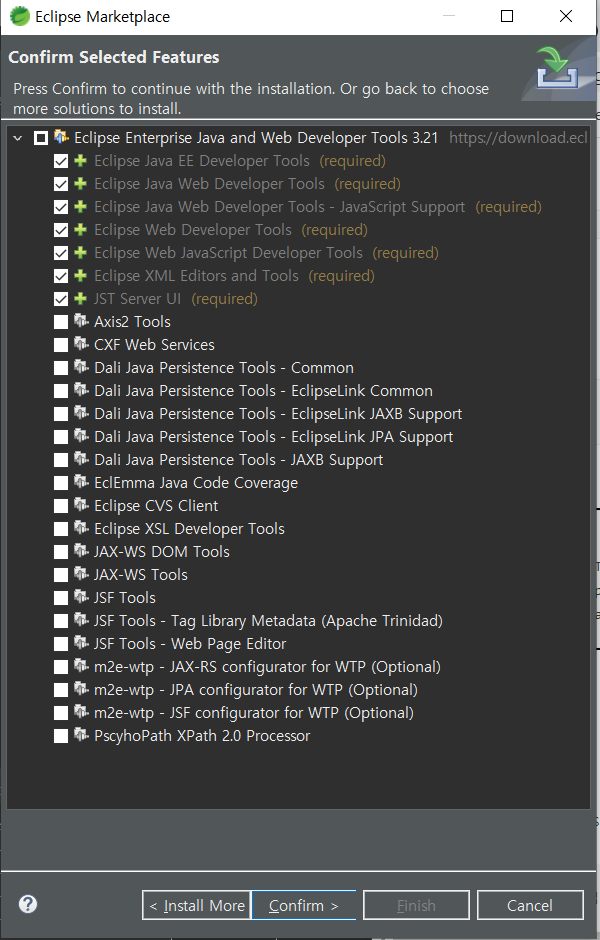The height and width of the screenshot is (940, 600).
Task: Check EclEmma Java Code Coverage
Action: (61, 483)
